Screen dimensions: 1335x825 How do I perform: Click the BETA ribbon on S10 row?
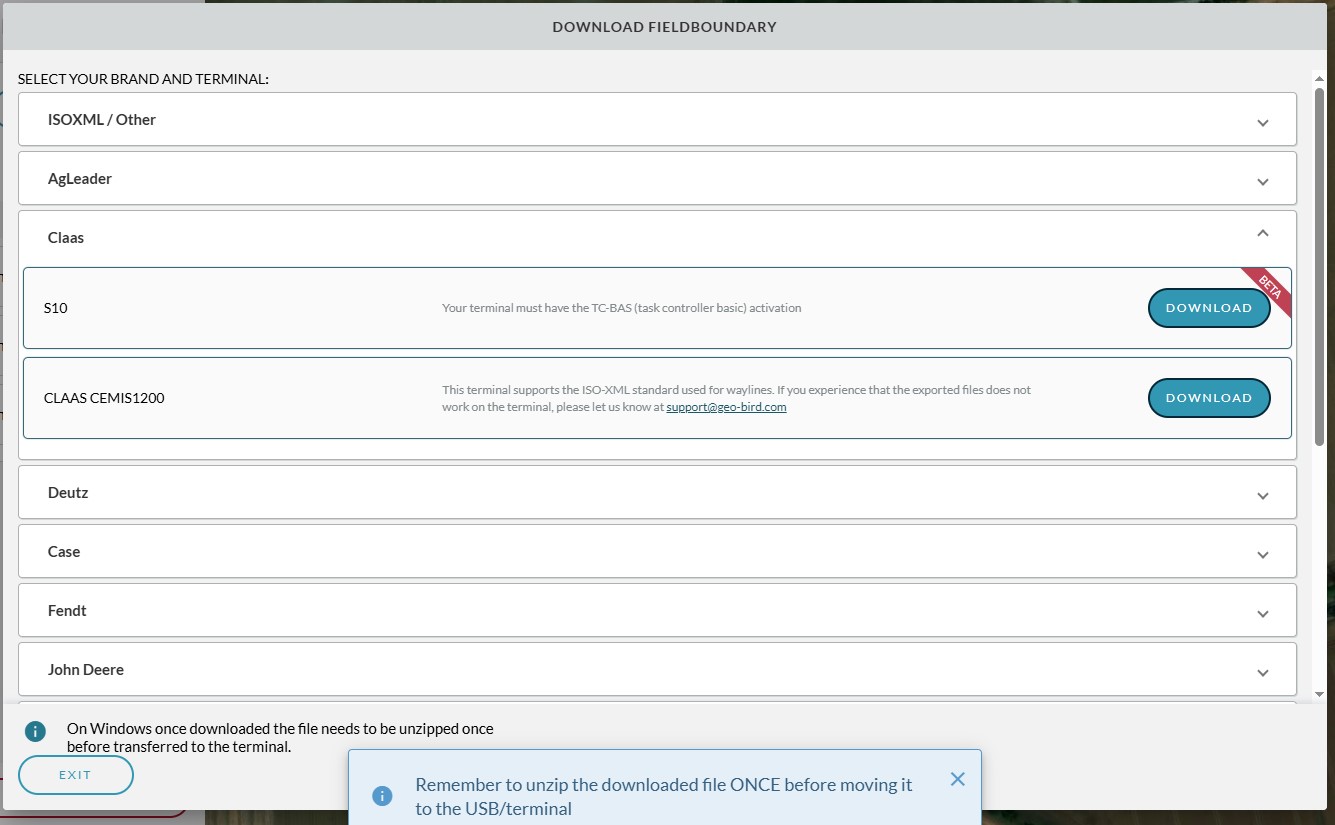(1268, 289)
